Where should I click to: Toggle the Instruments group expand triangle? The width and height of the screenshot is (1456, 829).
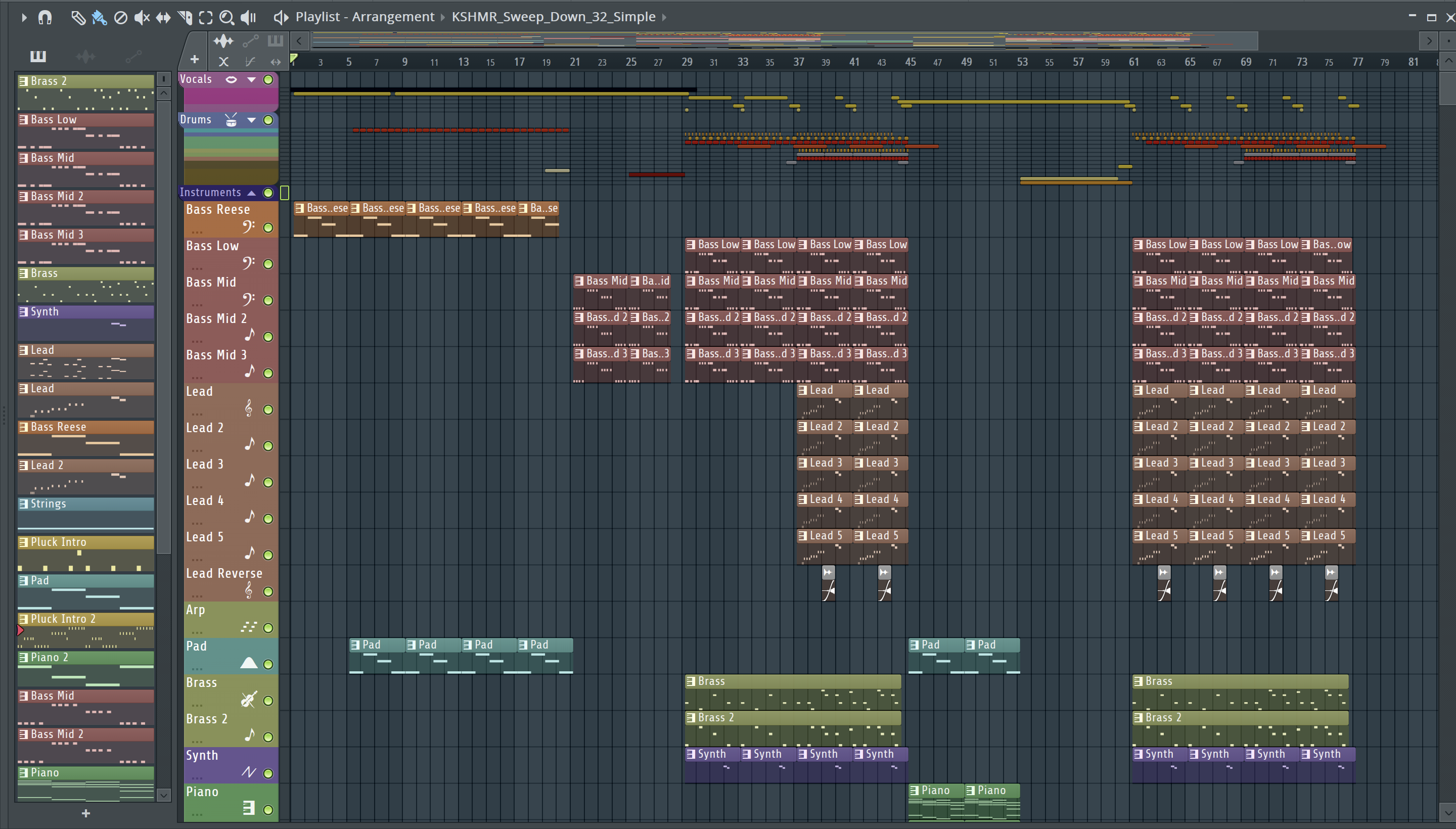(251, 193)
